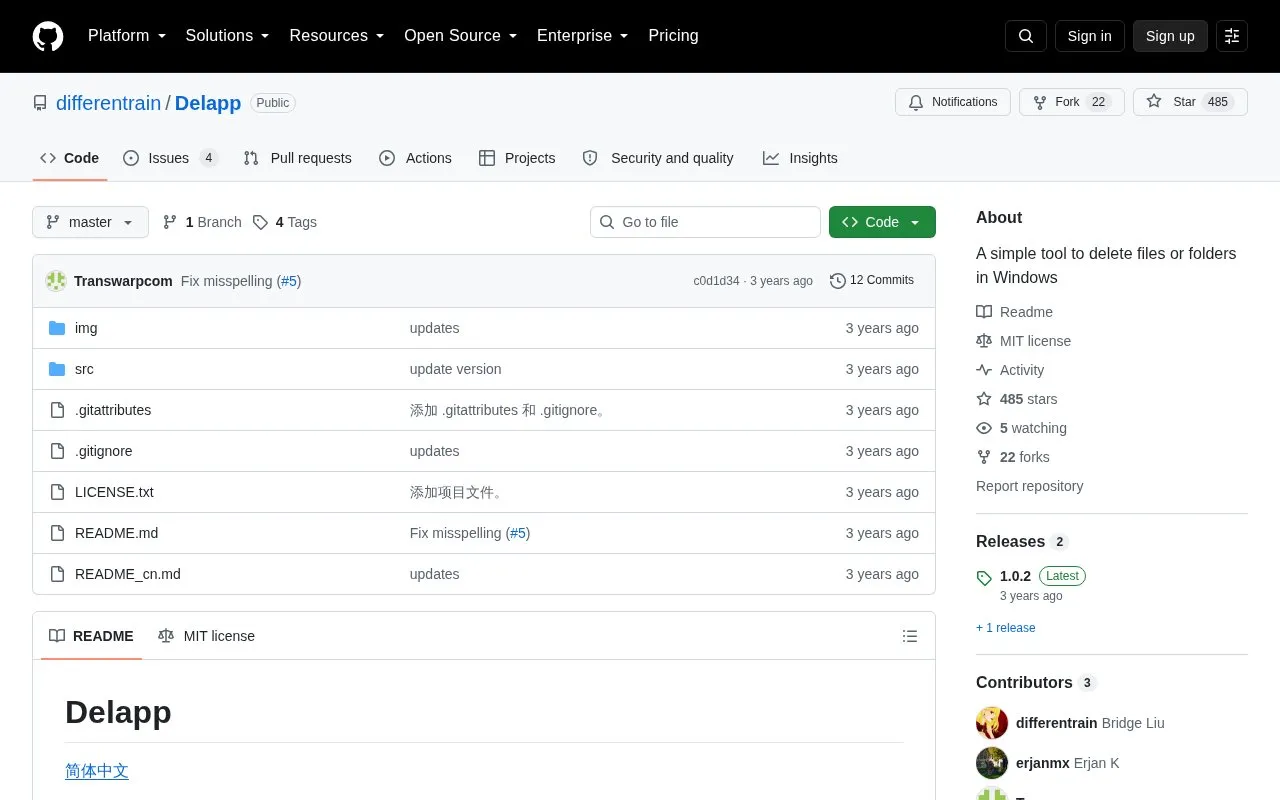Click the file icon beside .gitignore
Screen dimensions: 1280x800
coord(57,451)
